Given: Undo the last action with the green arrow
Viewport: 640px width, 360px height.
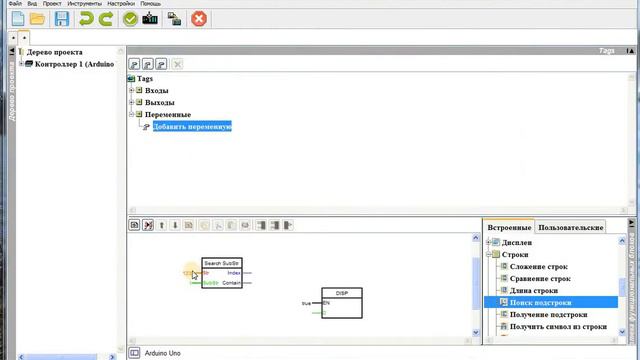Looking at the screenshot, I should click(86, 19).
